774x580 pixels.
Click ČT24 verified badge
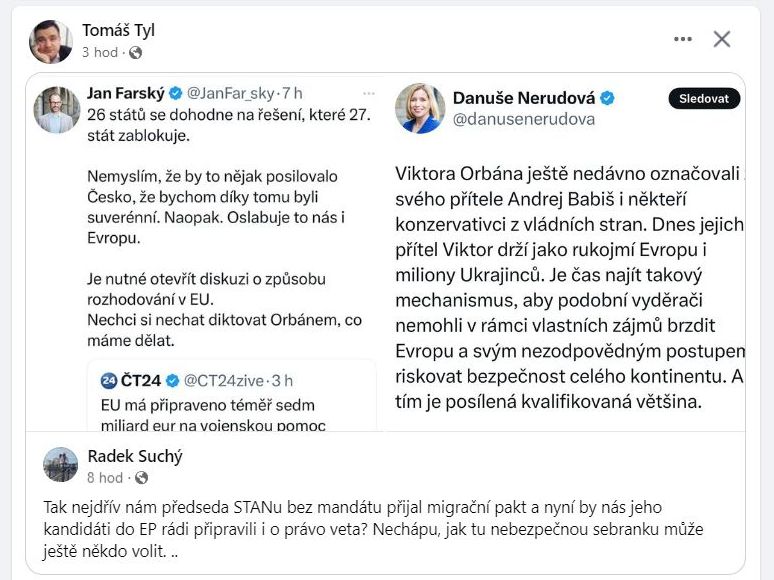coord(171,381)
